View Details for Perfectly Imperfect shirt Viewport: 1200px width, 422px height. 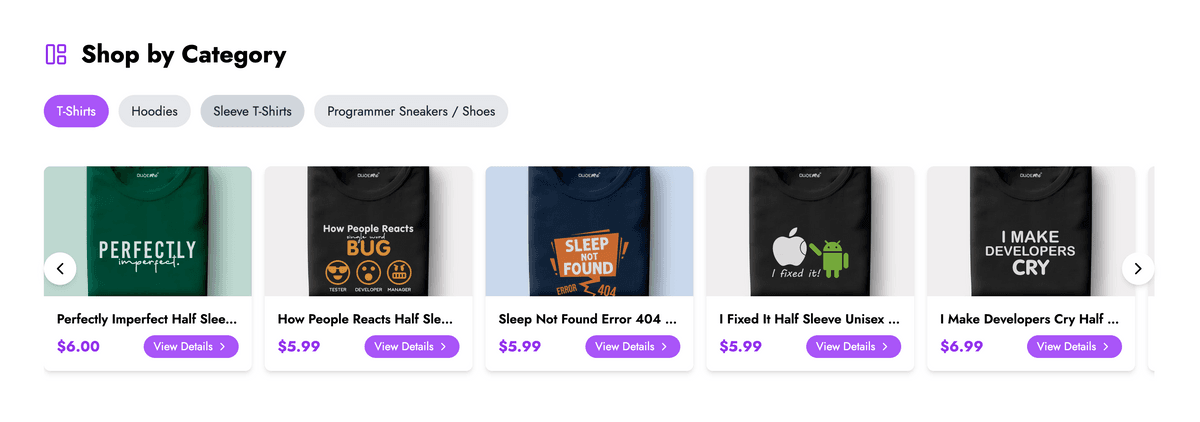[191, 347]
